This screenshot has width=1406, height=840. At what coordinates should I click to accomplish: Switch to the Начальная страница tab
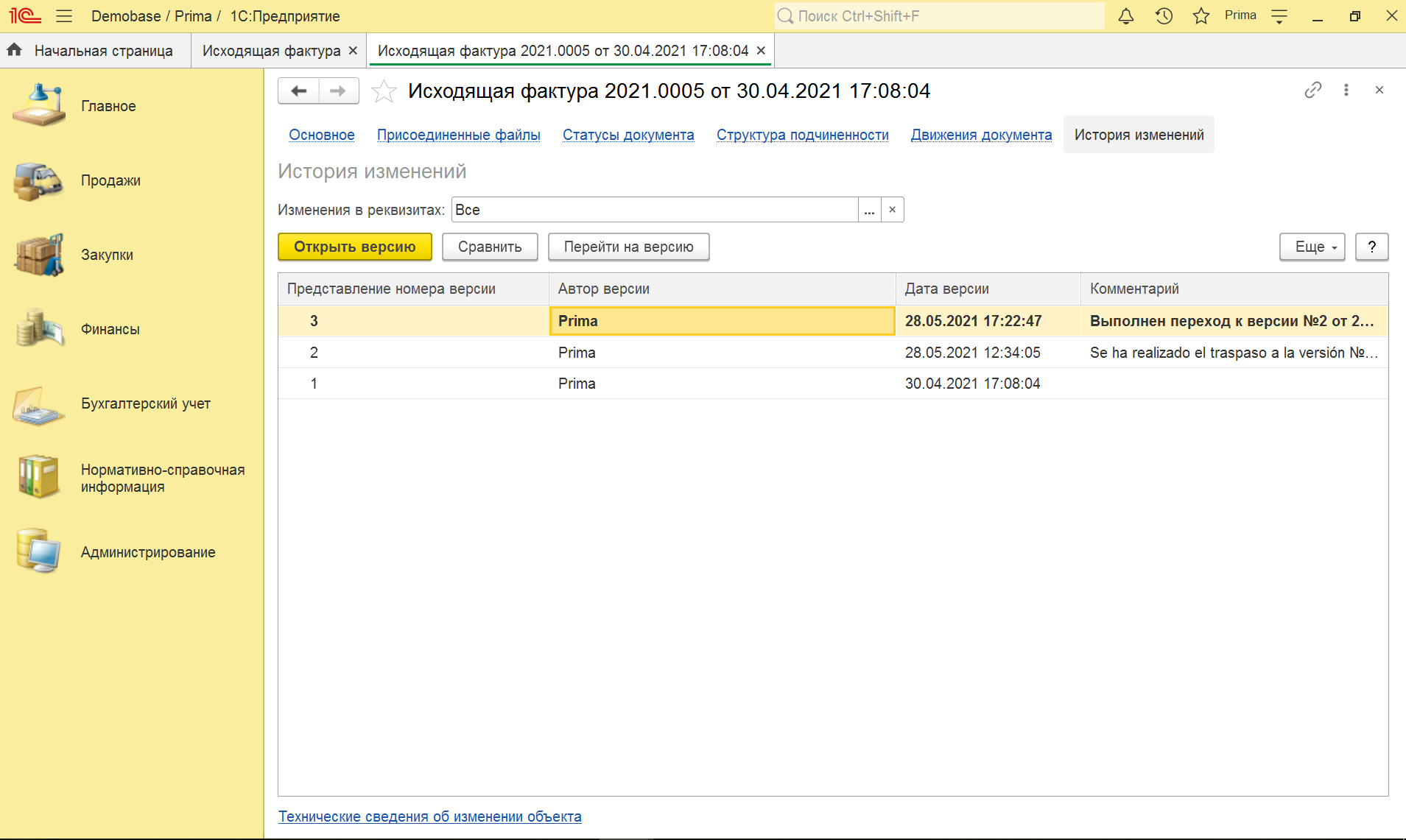coord(95,51)
